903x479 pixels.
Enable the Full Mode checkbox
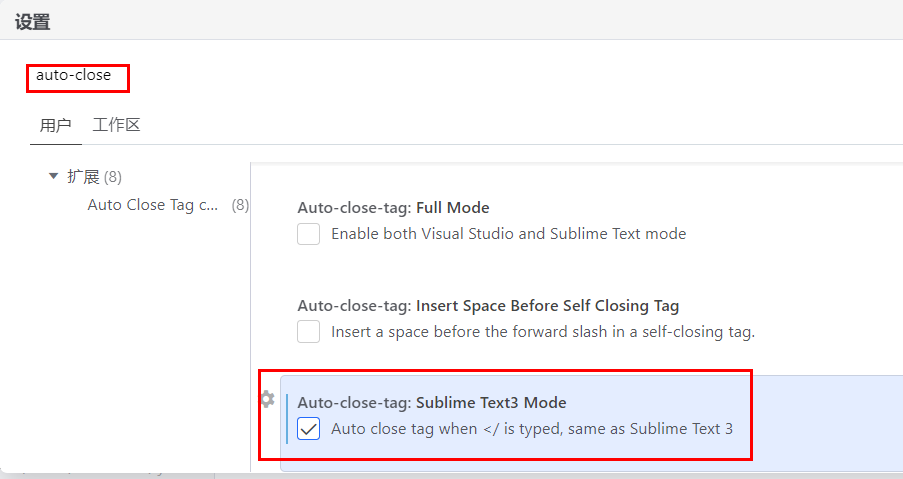point(309,234)
